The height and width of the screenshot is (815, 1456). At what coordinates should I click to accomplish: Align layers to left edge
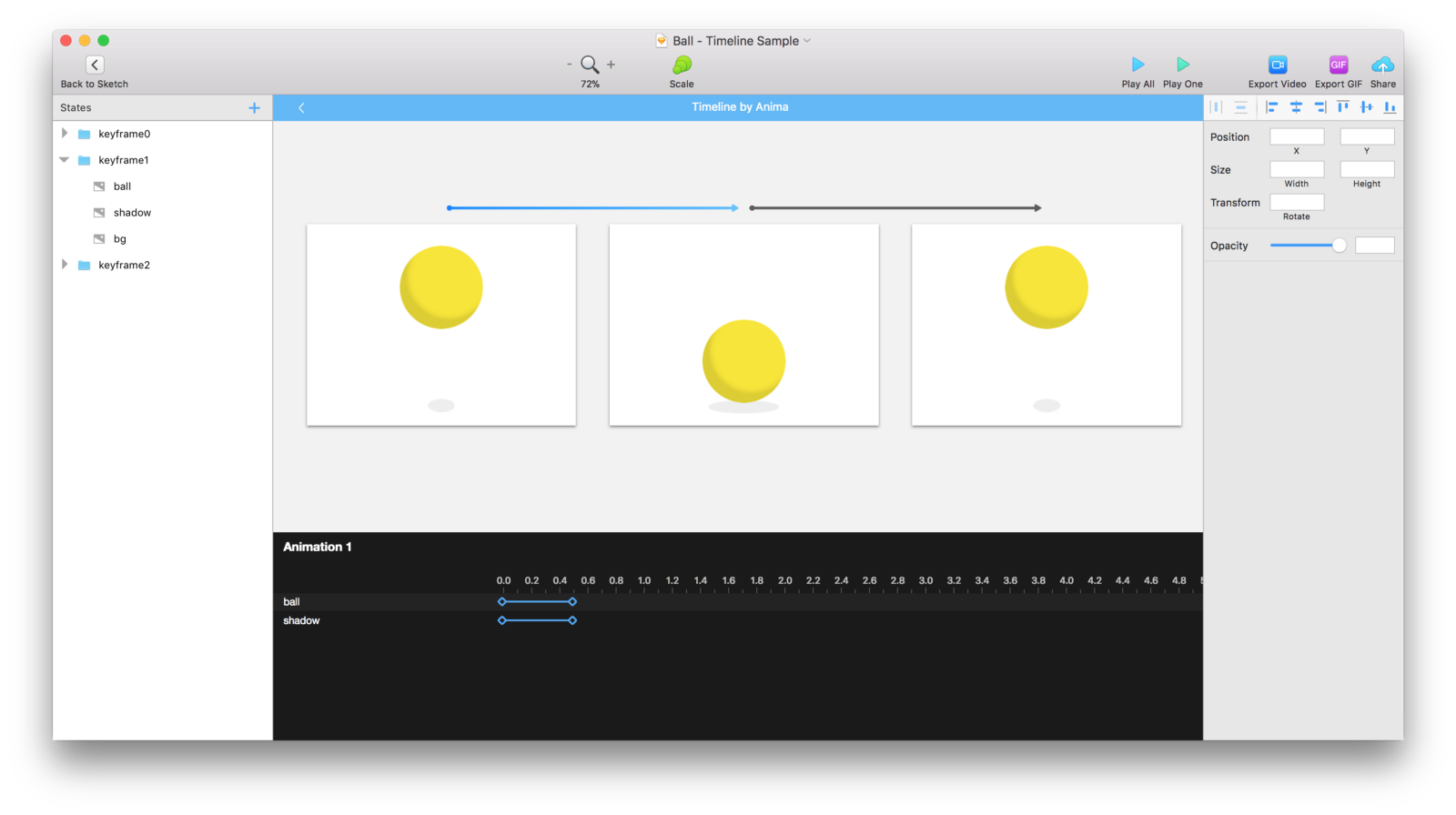pyautogui.click(x=1272, y=107)
